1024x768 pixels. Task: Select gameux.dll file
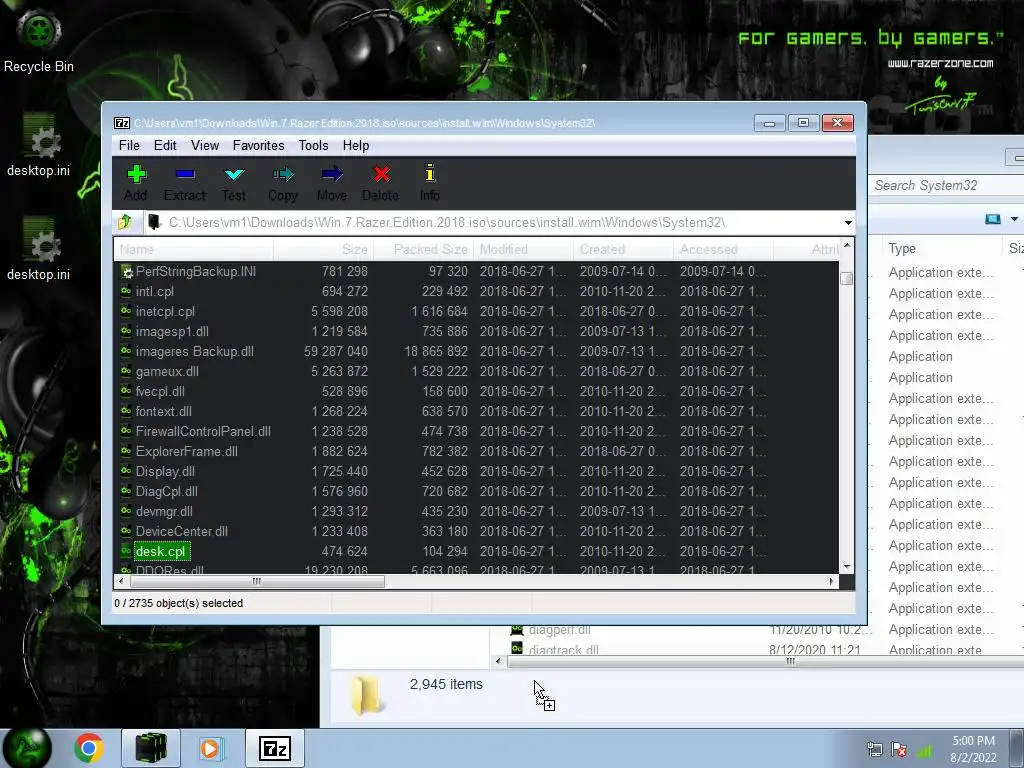[167, 371]
